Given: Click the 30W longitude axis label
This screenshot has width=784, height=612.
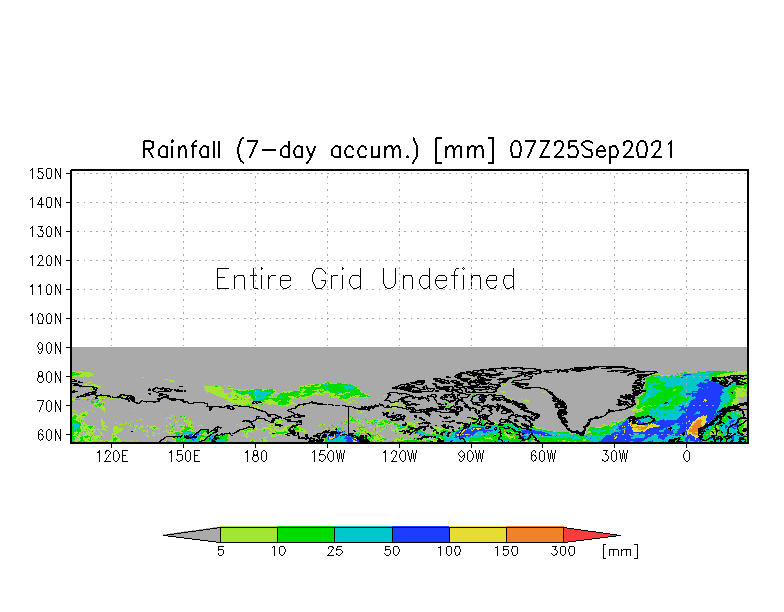Looking at the screenshot, I should [614, 456].
